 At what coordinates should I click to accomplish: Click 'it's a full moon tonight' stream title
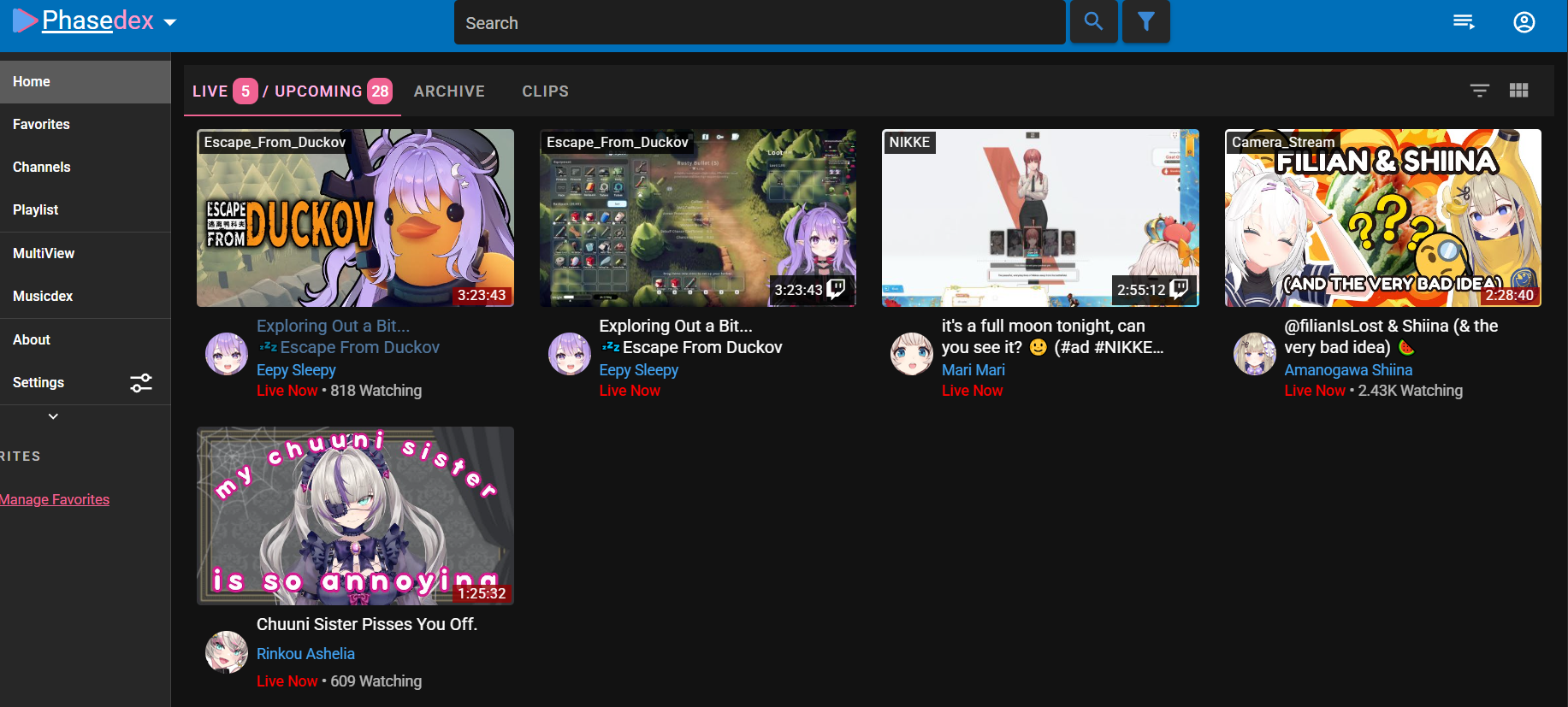coord(1052,337)
